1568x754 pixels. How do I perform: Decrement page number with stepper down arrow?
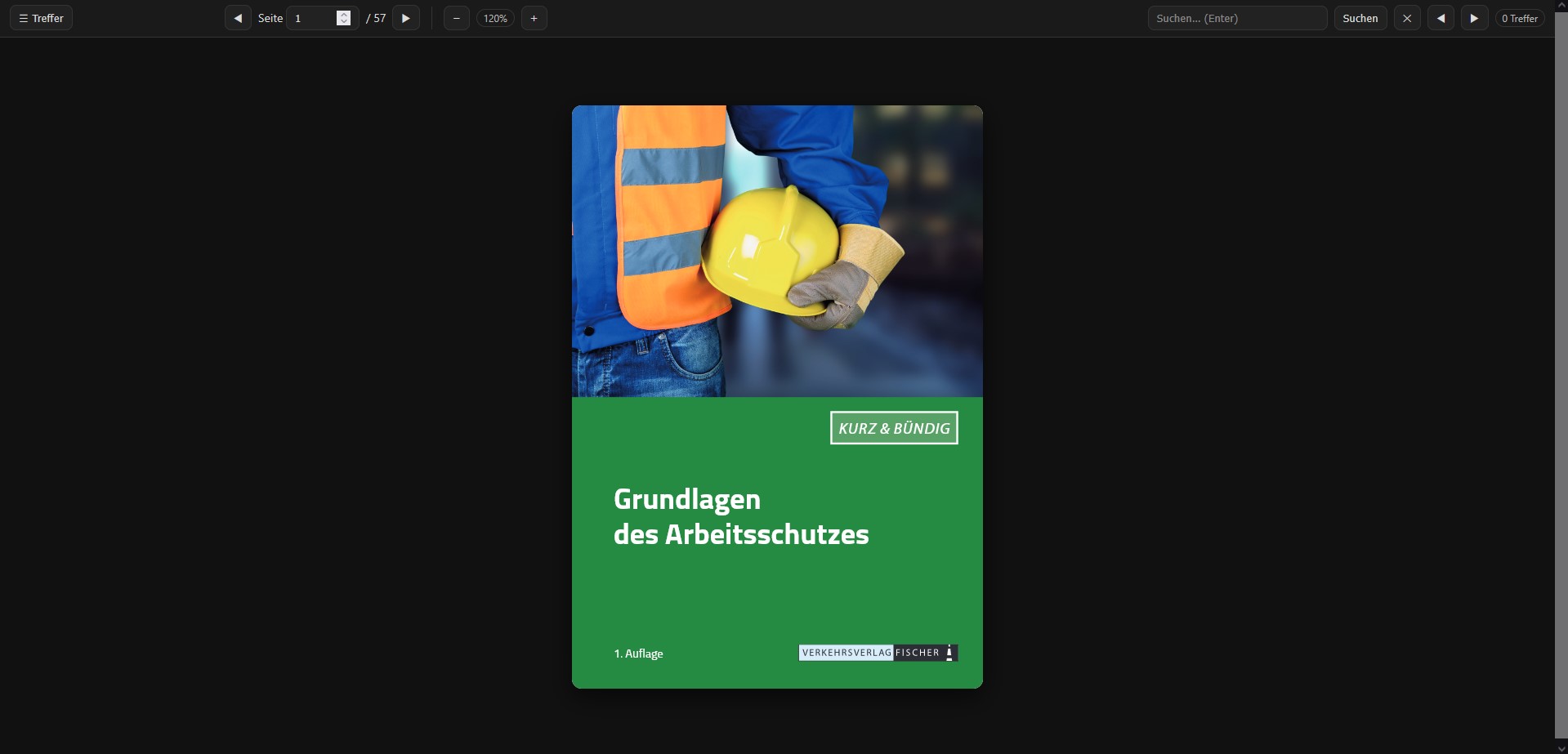pyautogui.click(x=344, y=22)
